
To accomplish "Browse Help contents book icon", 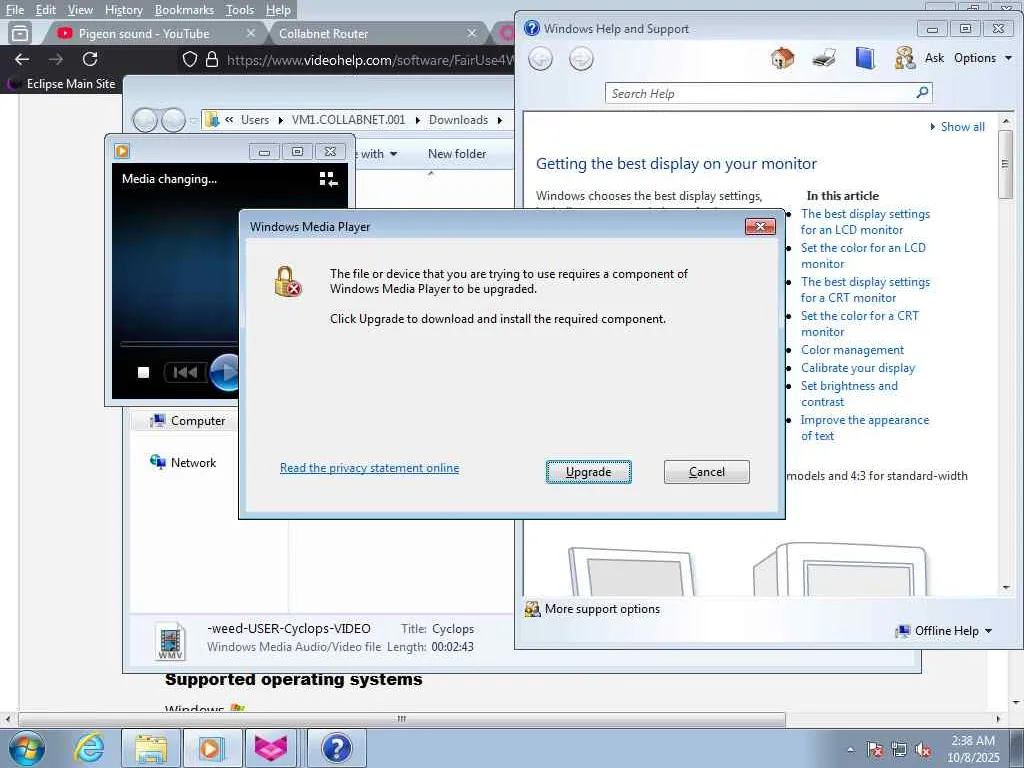I will (x=865, y=58).
